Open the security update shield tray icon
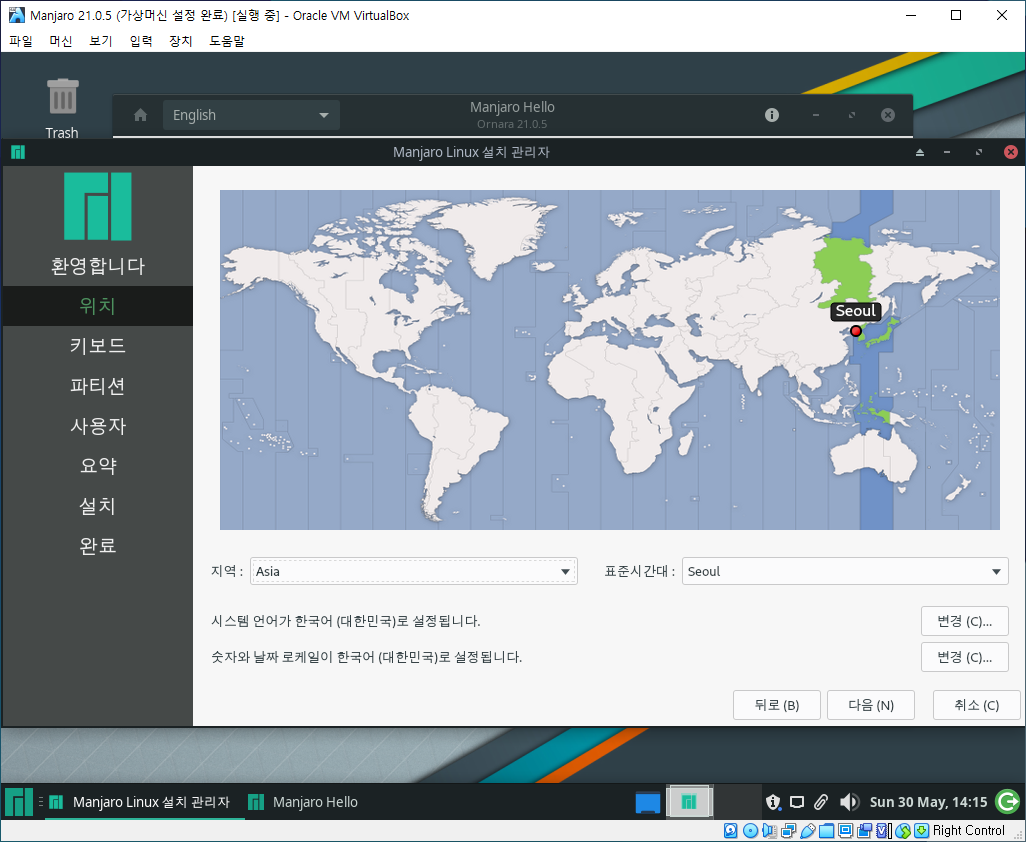 click(x=773, y=801)
